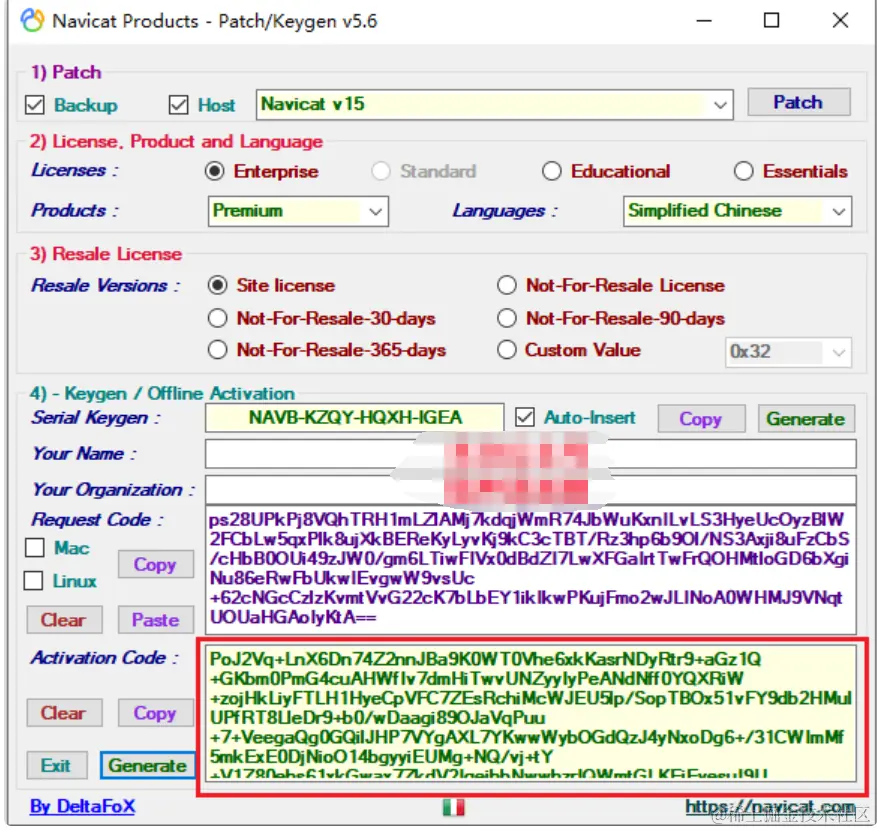This screenshot has width=877, height=831.
Task: Open the 0x32 custom value dropdown
Action: (788, 352)
